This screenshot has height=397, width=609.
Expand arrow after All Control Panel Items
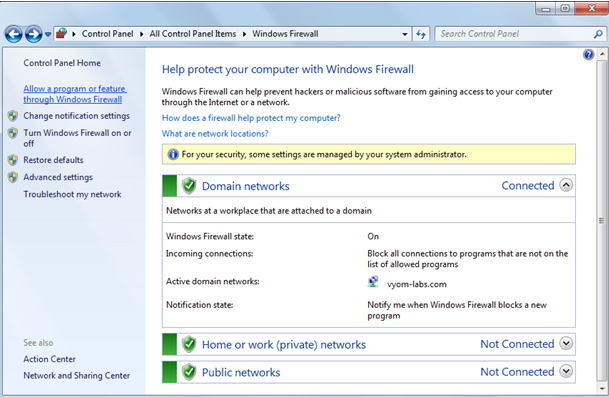click(244, 34)
